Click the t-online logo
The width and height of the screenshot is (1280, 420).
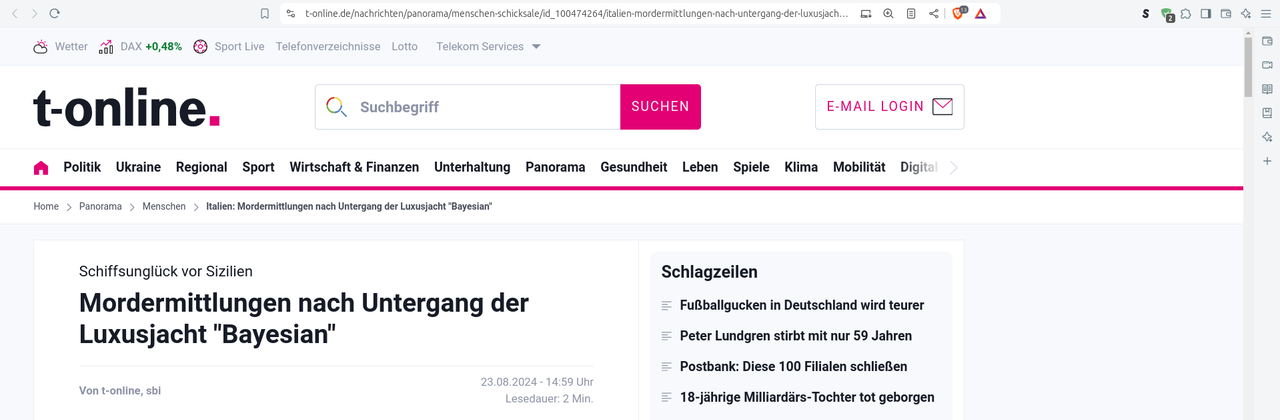[127, 107]
